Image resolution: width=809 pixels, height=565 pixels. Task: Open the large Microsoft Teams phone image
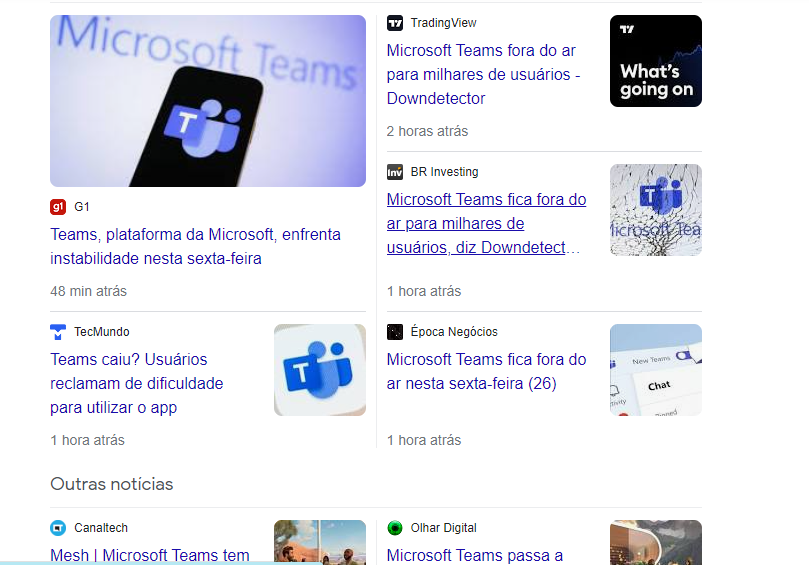[208, 101]
